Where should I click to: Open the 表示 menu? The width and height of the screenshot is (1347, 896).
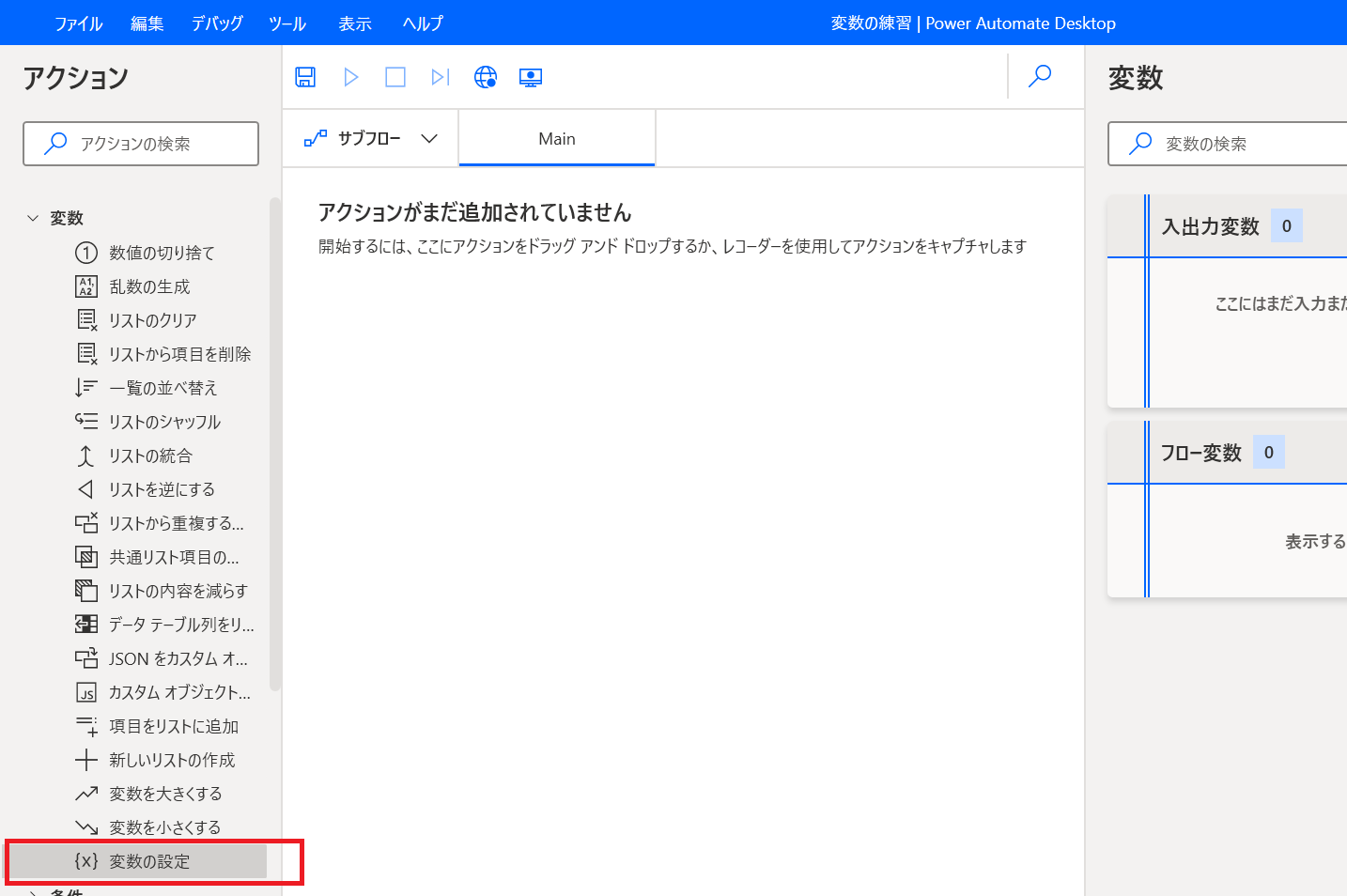(355, 23)
